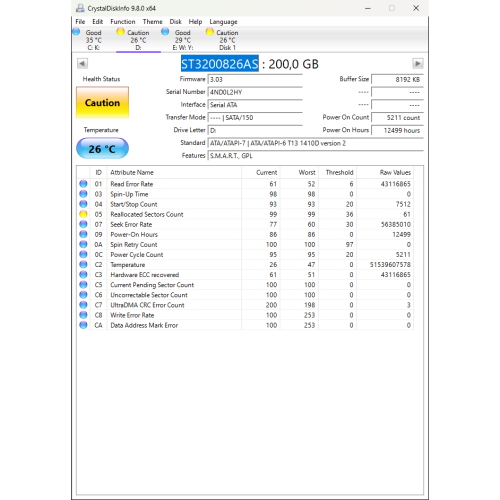Select the Caution Disk 1 tab
Image resolution: width=500 pixels, height=500 pixels.
click(227, 40)
